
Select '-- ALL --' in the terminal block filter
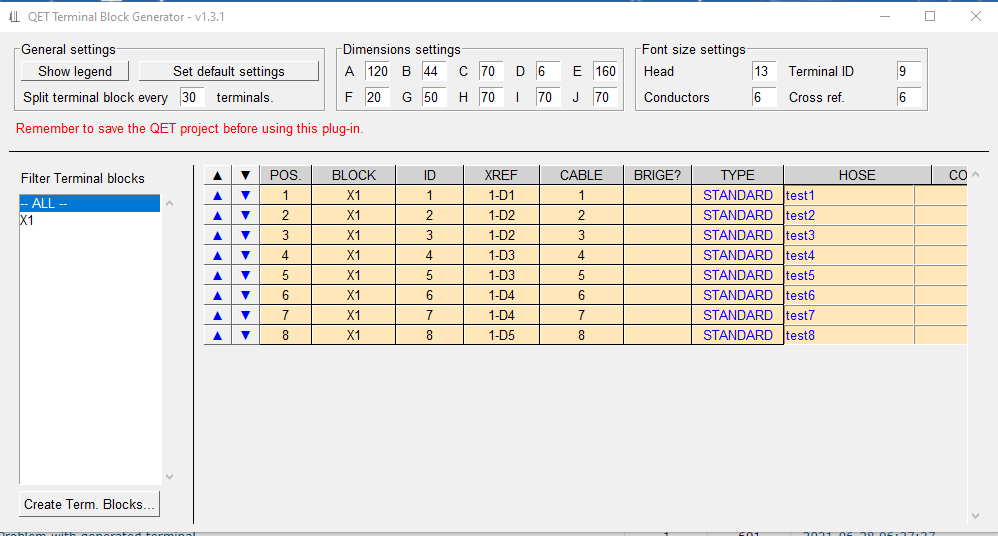[x=89, y=204]
